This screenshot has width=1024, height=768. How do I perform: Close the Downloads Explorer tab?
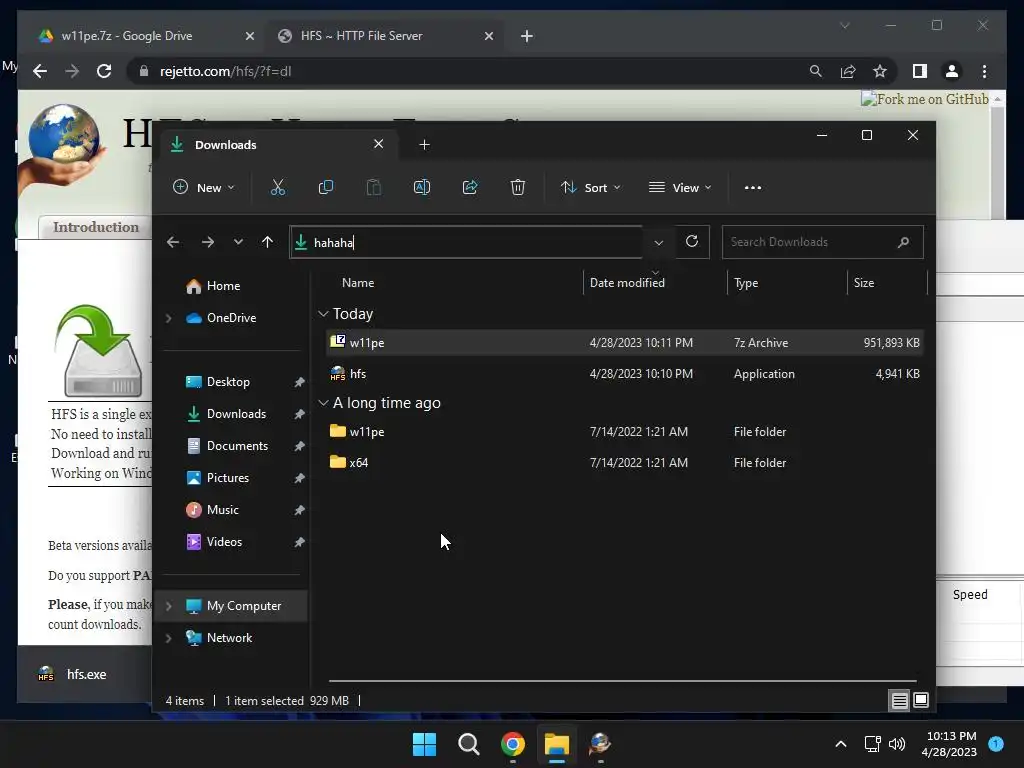pyautogui.click(x=378, y=144)
